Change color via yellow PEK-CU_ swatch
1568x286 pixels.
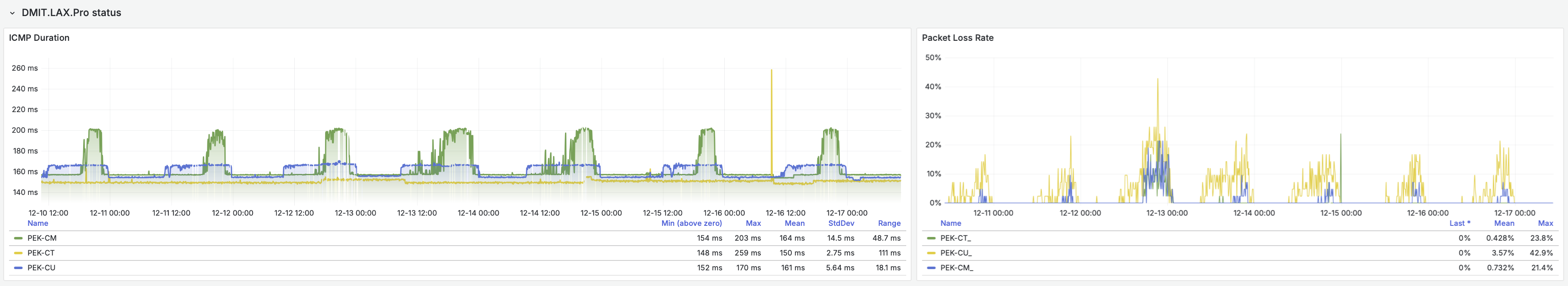tap(931, 253)
